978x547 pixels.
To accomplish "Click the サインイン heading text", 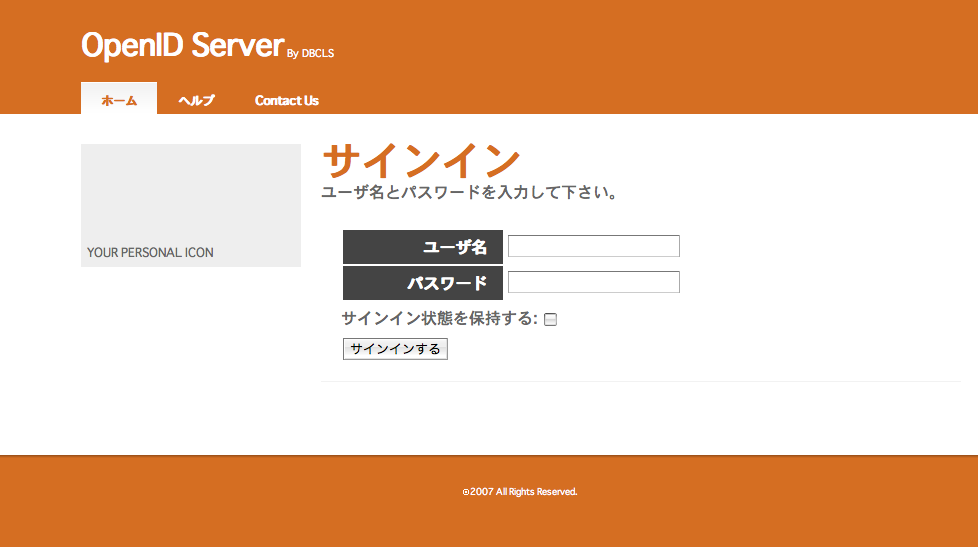I will pyautogui.click(x=421, y=160).
